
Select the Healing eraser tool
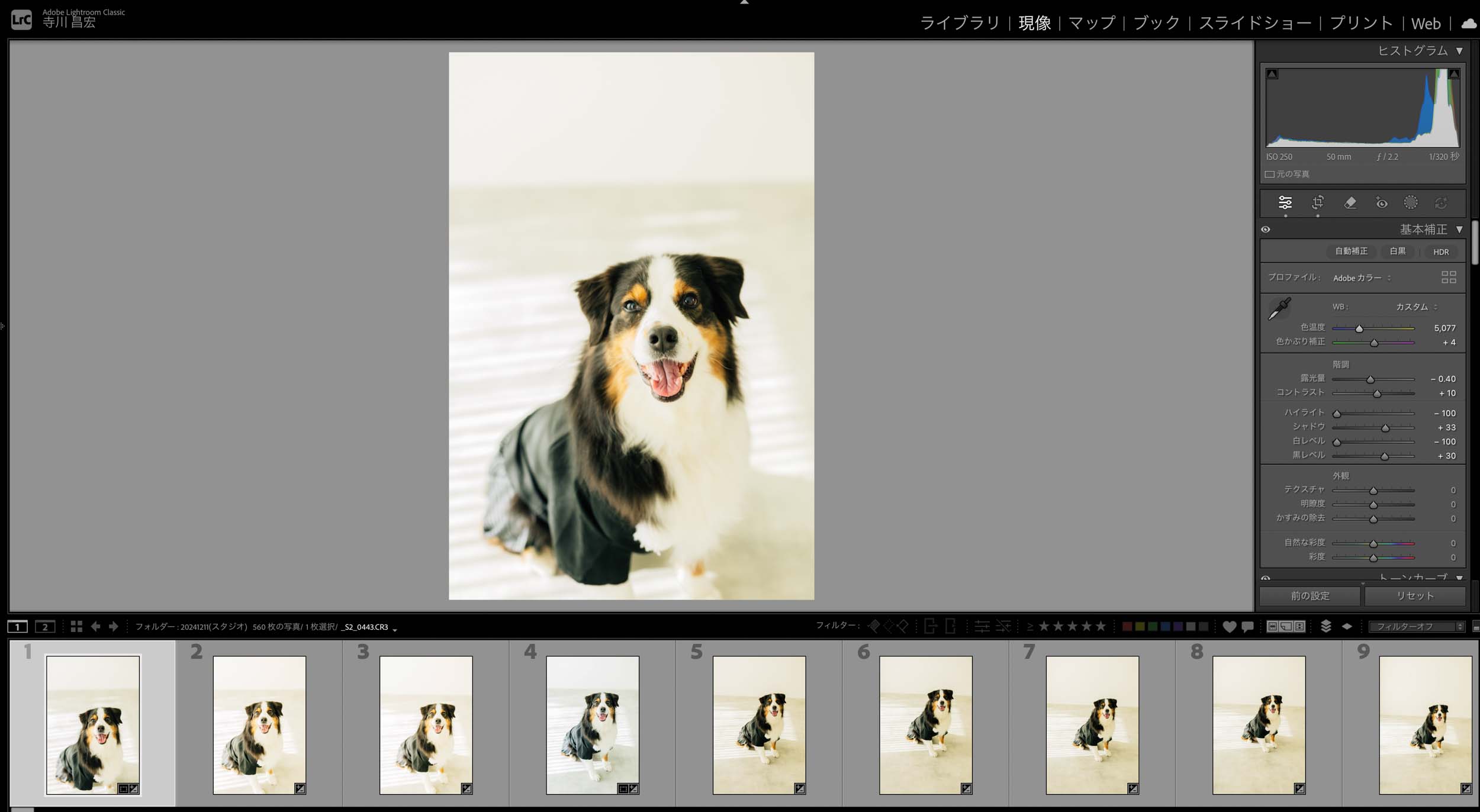[x=1350, y=203]
